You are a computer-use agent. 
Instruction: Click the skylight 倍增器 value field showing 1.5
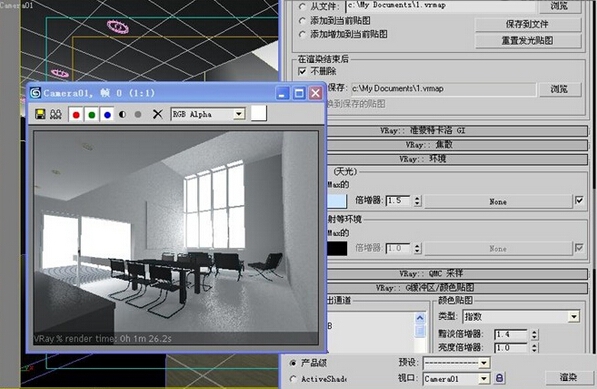(x=398, y=201)
